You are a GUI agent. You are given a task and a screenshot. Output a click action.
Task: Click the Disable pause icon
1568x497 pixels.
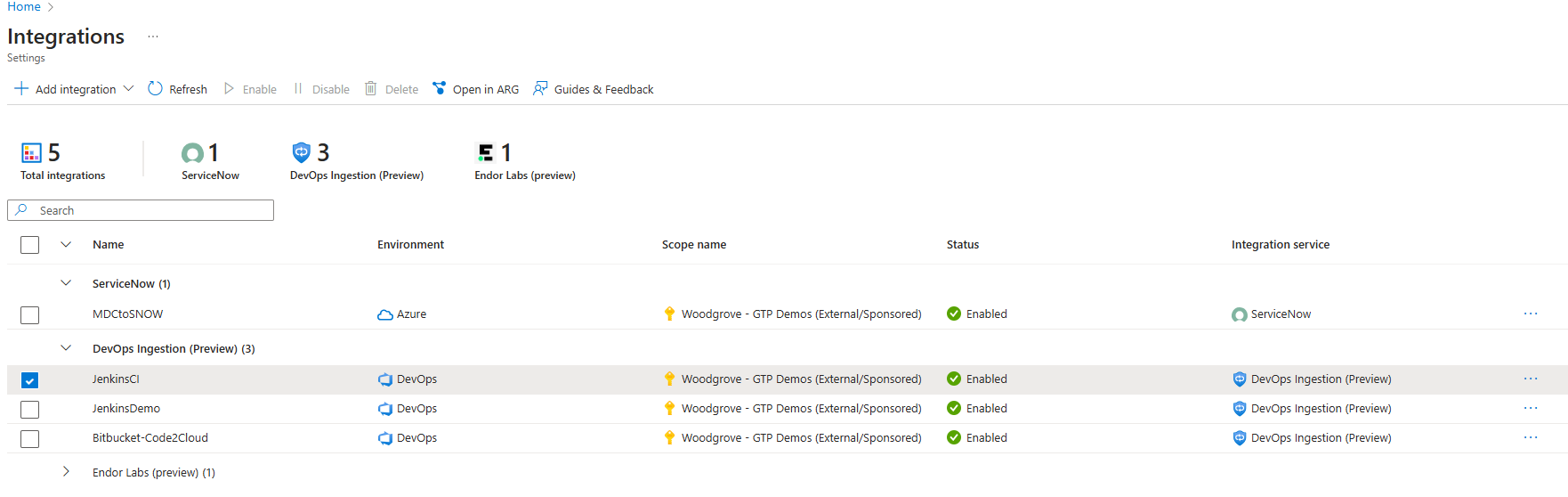(x=298, y=88)
